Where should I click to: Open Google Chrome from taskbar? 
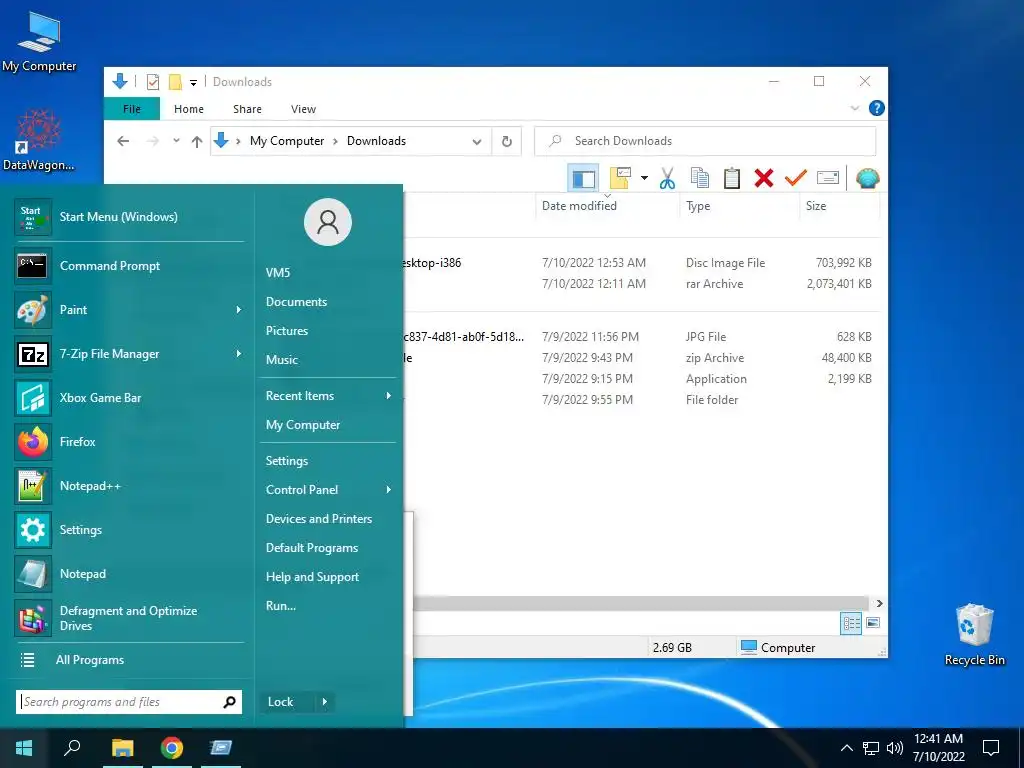point(172,748)
